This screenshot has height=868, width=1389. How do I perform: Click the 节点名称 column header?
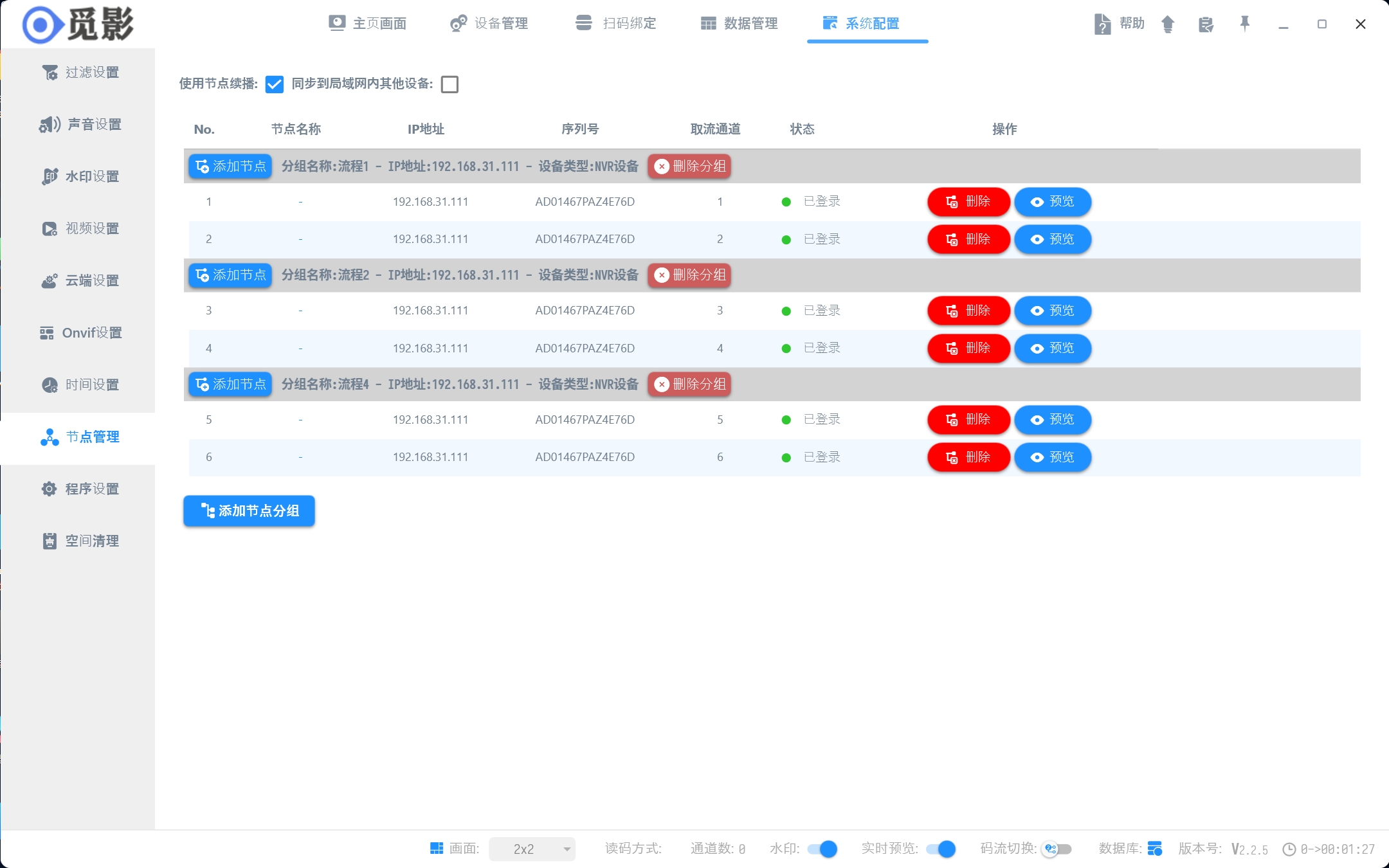click(x=296, y=129)
